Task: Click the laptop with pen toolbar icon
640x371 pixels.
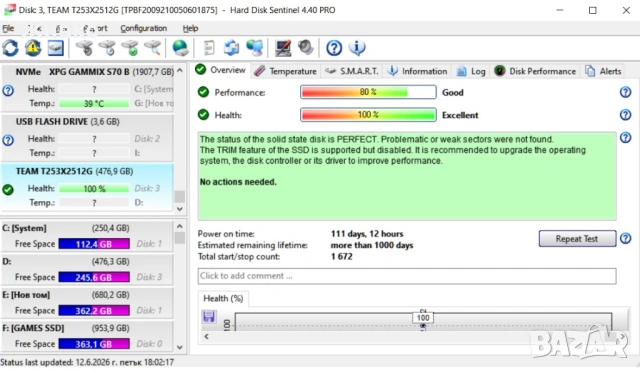Action: (283, 48)
